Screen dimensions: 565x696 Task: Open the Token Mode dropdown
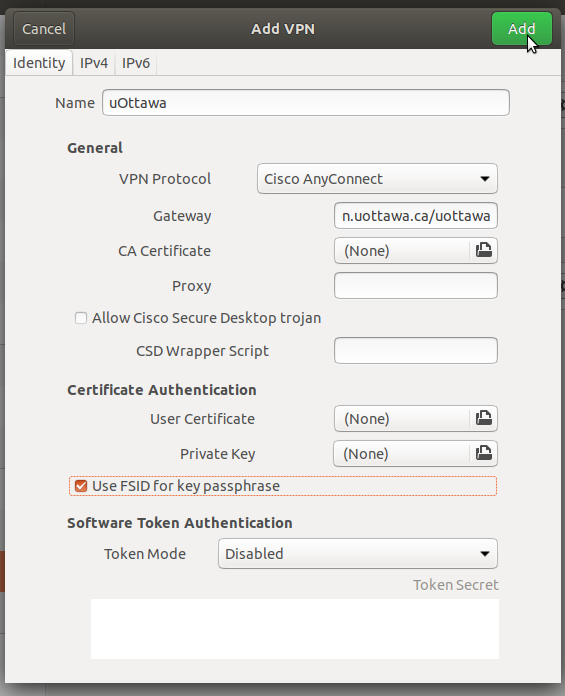click(x=358, y=554)
